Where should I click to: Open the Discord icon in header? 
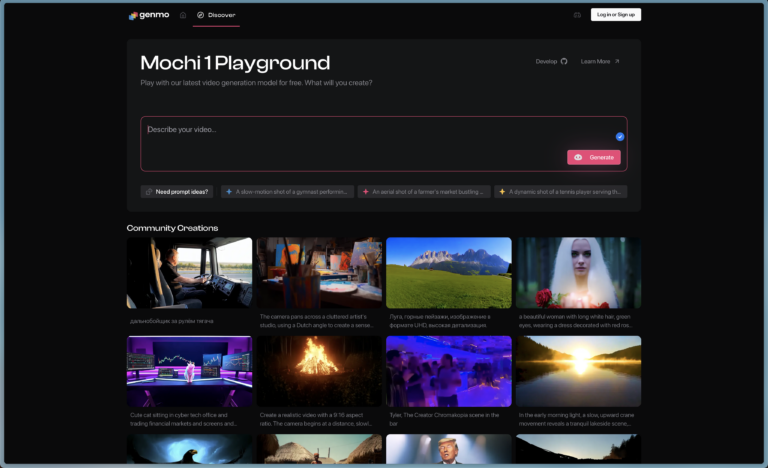coord(577,15)
